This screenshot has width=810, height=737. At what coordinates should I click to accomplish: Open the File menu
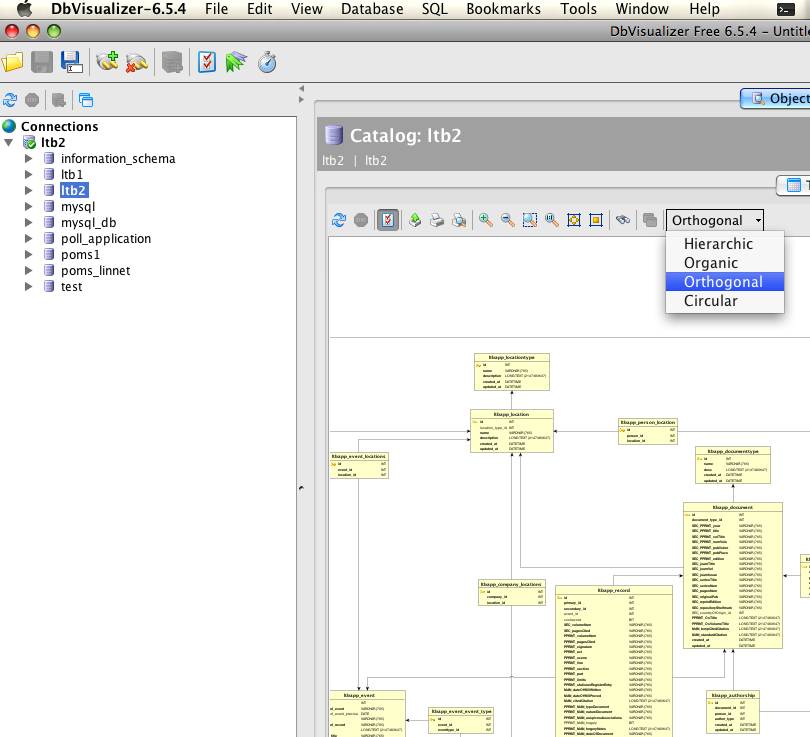pyautogui.click(x=216, y=9)
